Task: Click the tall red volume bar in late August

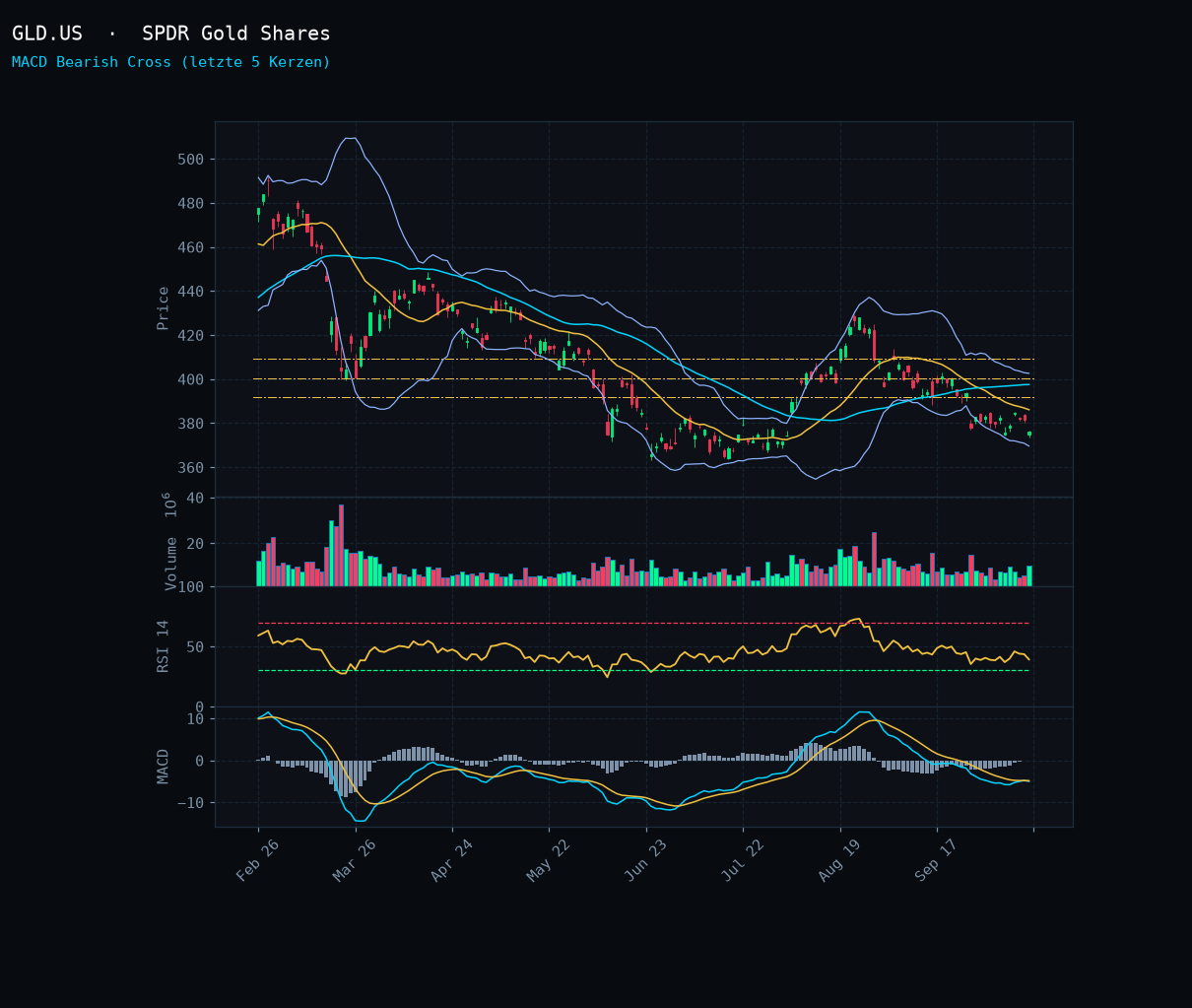Action: coord(874,560)
